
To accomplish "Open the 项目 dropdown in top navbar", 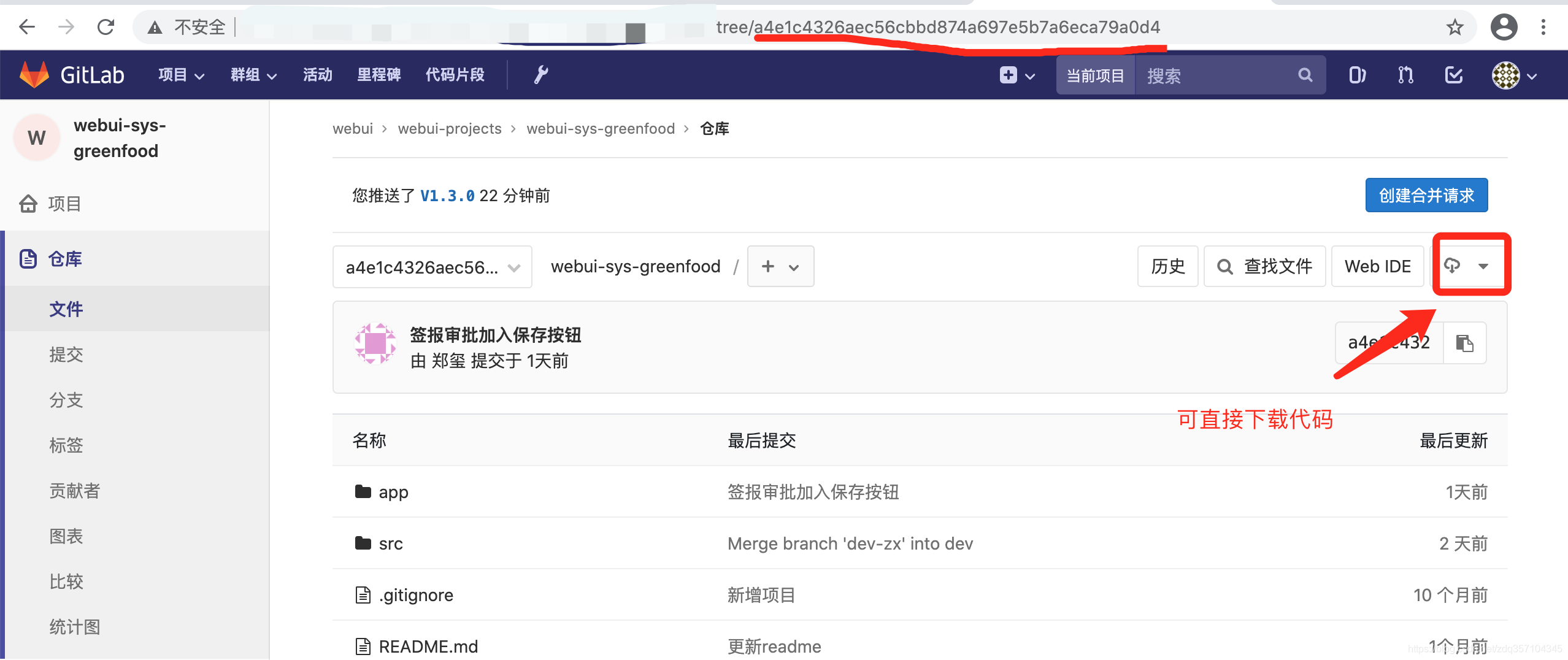I will tap(181, 75).
